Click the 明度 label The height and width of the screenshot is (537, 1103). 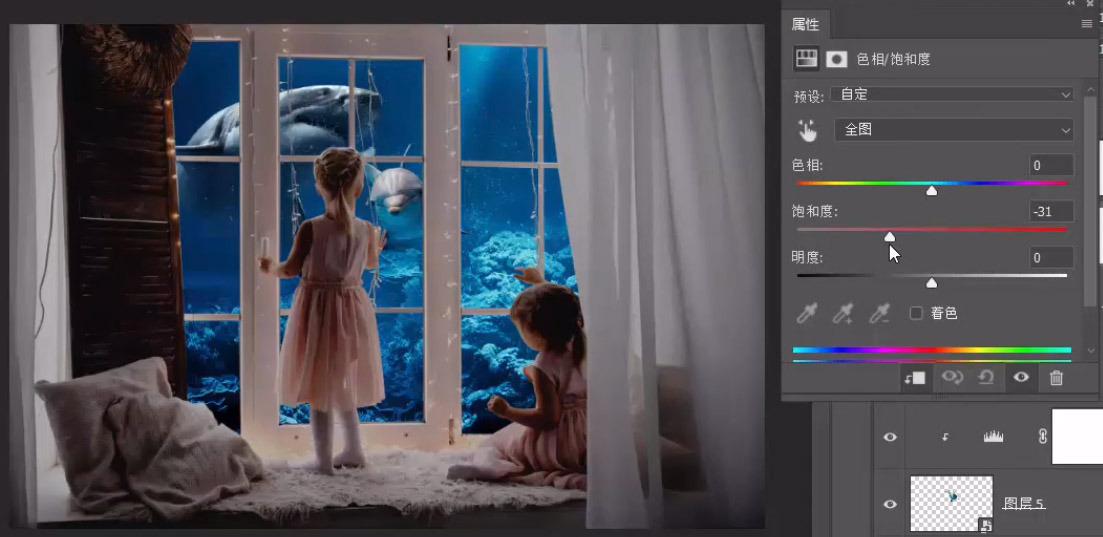(808, 258)
